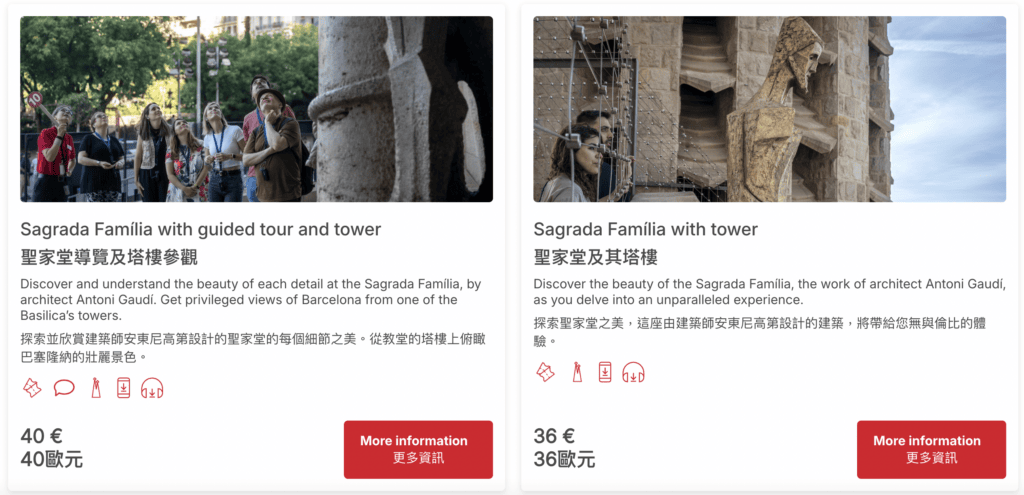Click the tower sculpture photo thumbnail
Screen dimensions: 1024x495
pyautogui.click(x=770, y=109)
